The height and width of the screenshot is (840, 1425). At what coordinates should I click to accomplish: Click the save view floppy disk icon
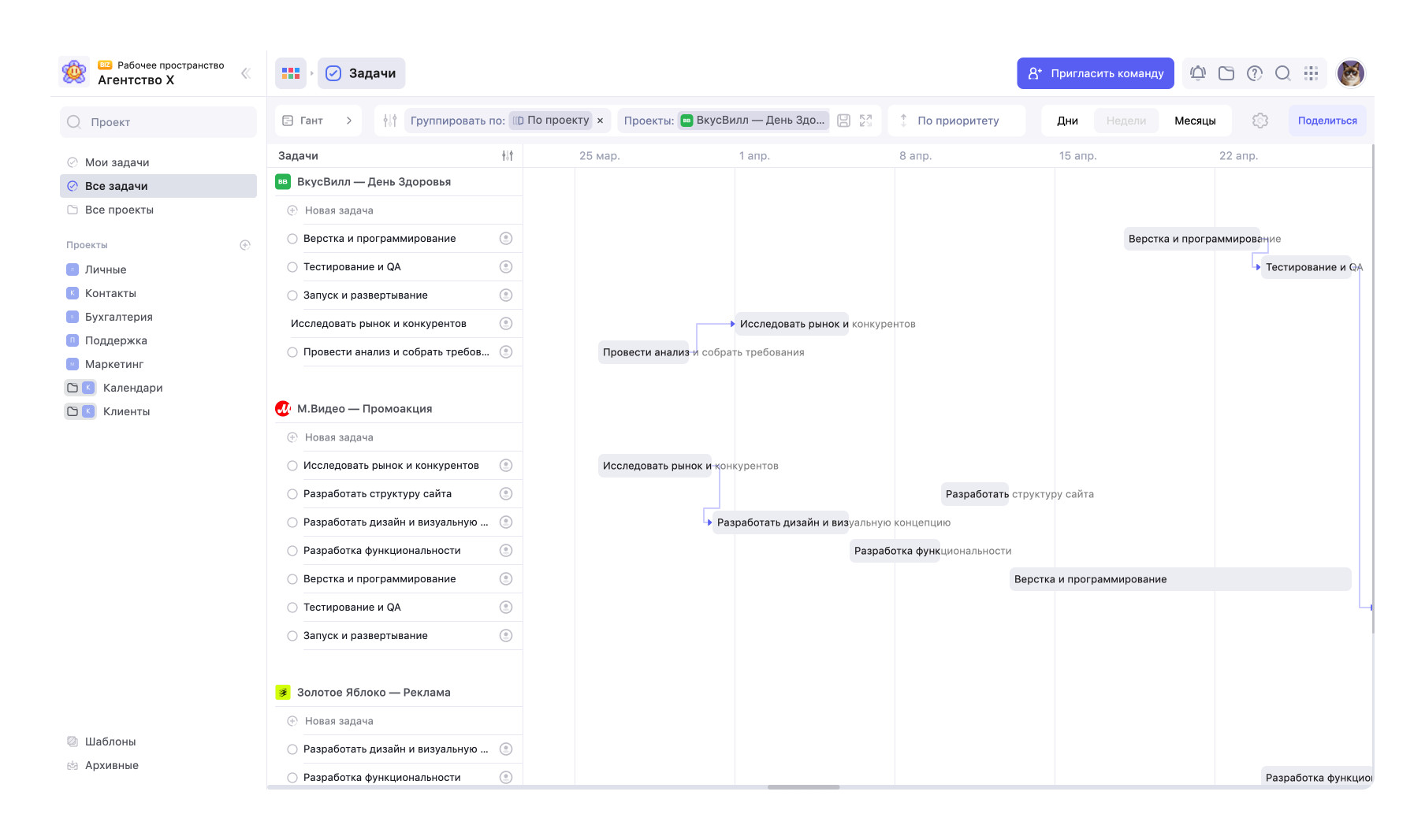click(843, 121)
